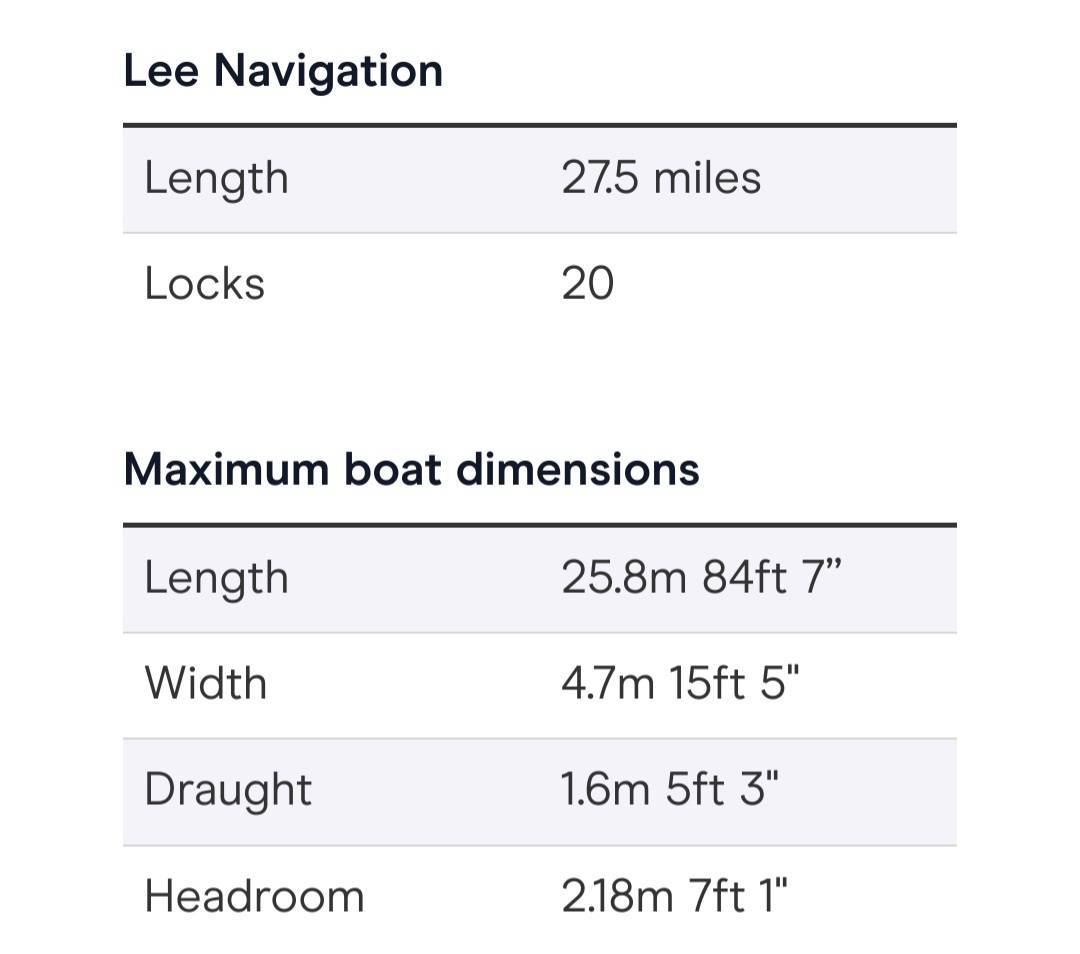
Task: Select the Headroom row label
Action: 254,896
